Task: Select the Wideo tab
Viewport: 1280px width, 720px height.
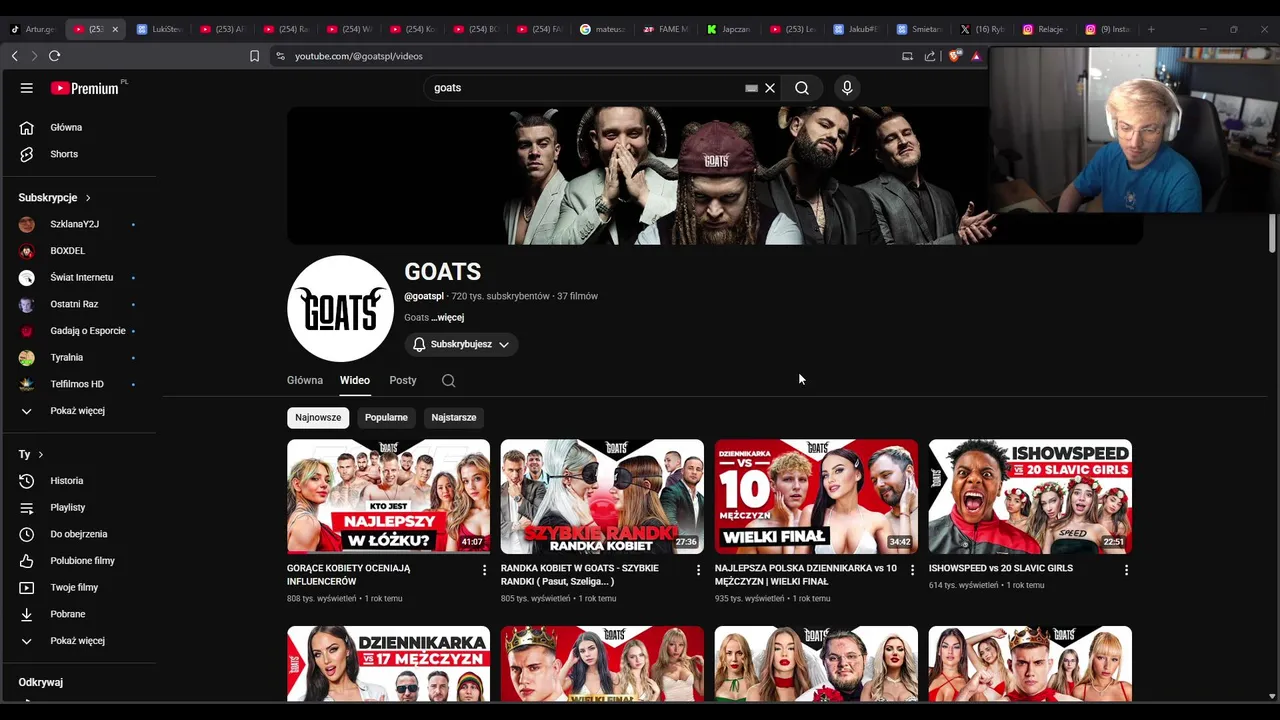Action: click(x=354, y=380)
